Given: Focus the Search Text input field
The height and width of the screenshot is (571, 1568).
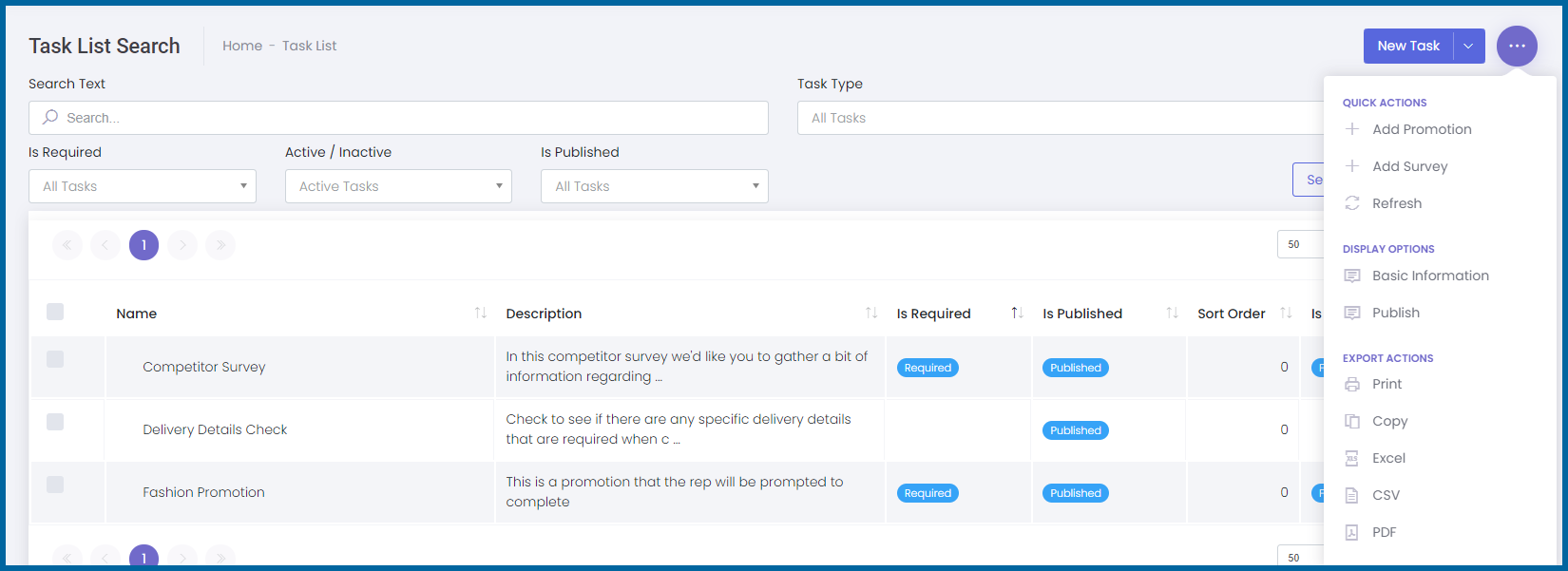Looking at the screenshot, I should coord(399,118).
